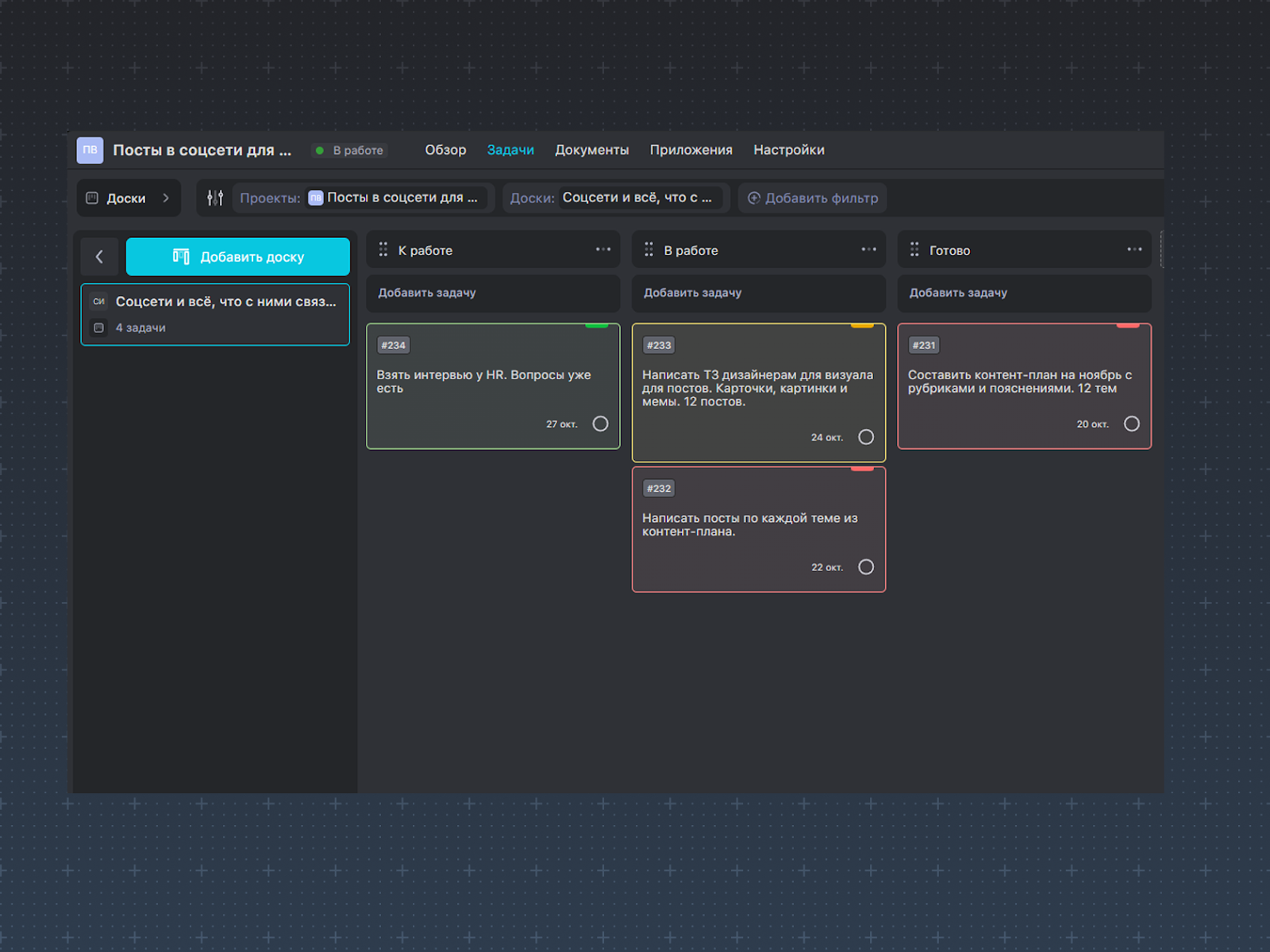The height and width of the screenshot is (952, 1270).
Task: Check off task #231 completion circle
Action: click(x=1131, y=424)
